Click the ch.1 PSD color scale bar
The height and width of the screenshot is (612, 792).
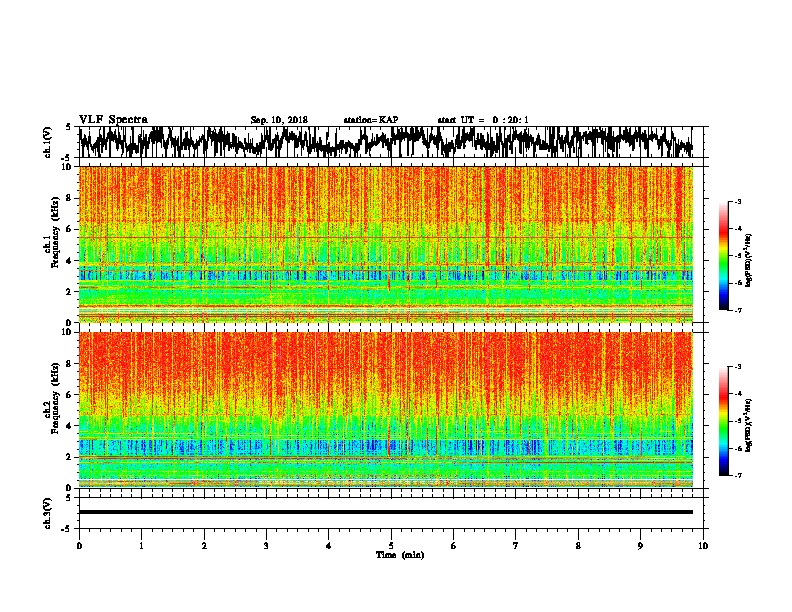pyautogui.click(x=724, y=256)
